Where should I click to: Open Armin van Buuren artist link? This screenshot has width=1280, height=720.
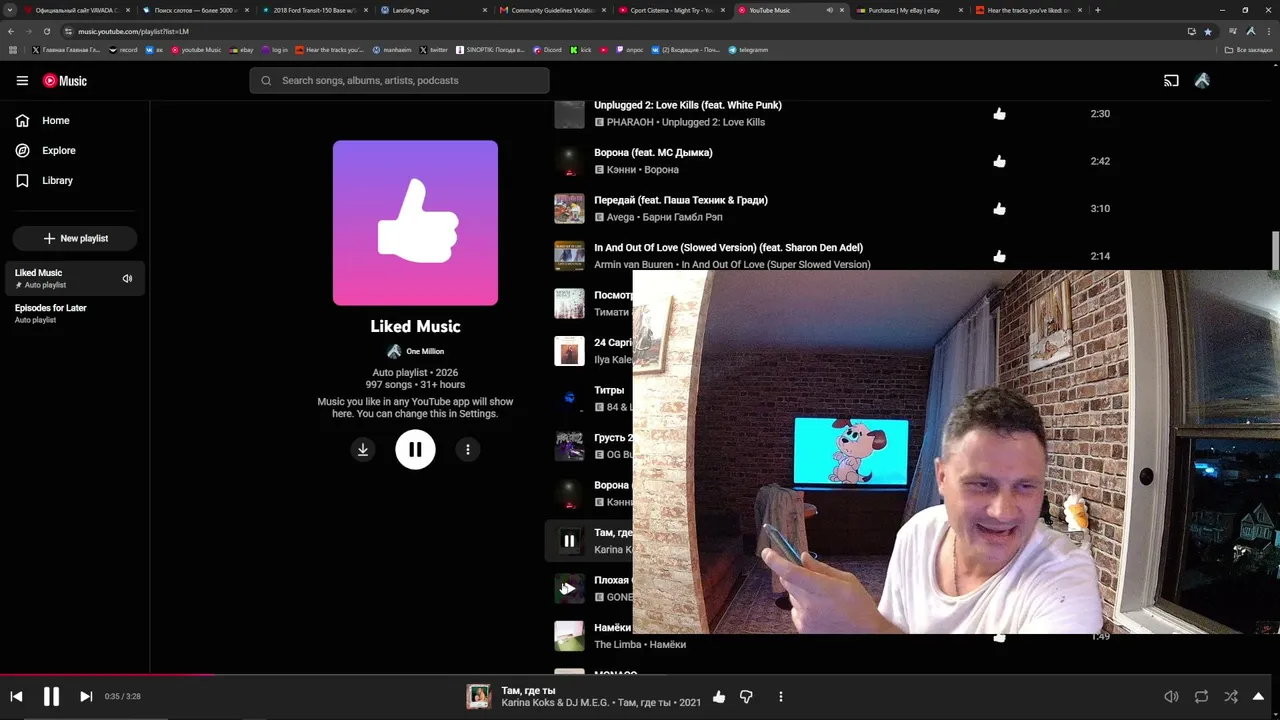634,265
